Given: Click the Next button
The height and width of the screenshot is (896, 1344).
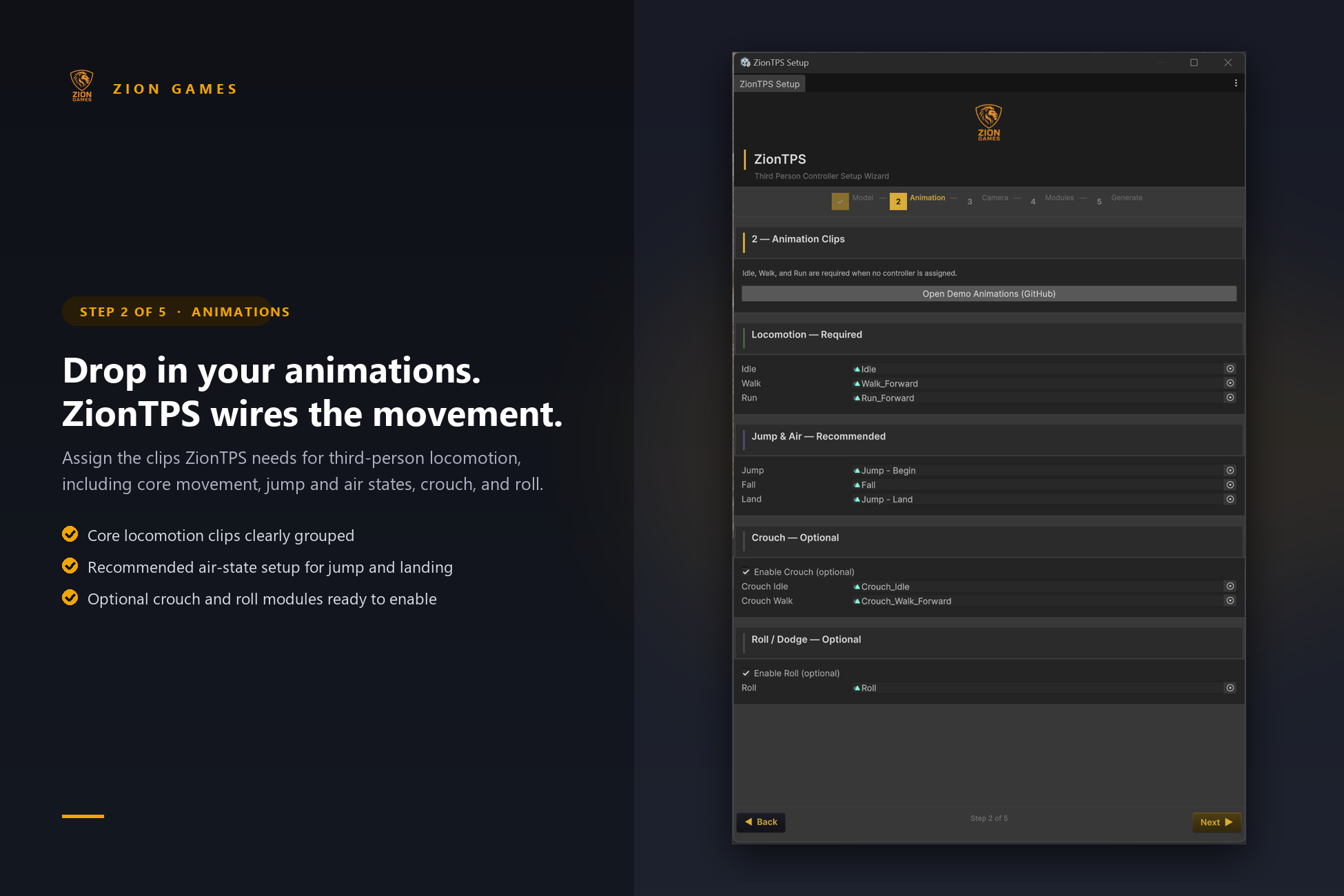Looking at the screenshot, I should (x=1216, y=822).
